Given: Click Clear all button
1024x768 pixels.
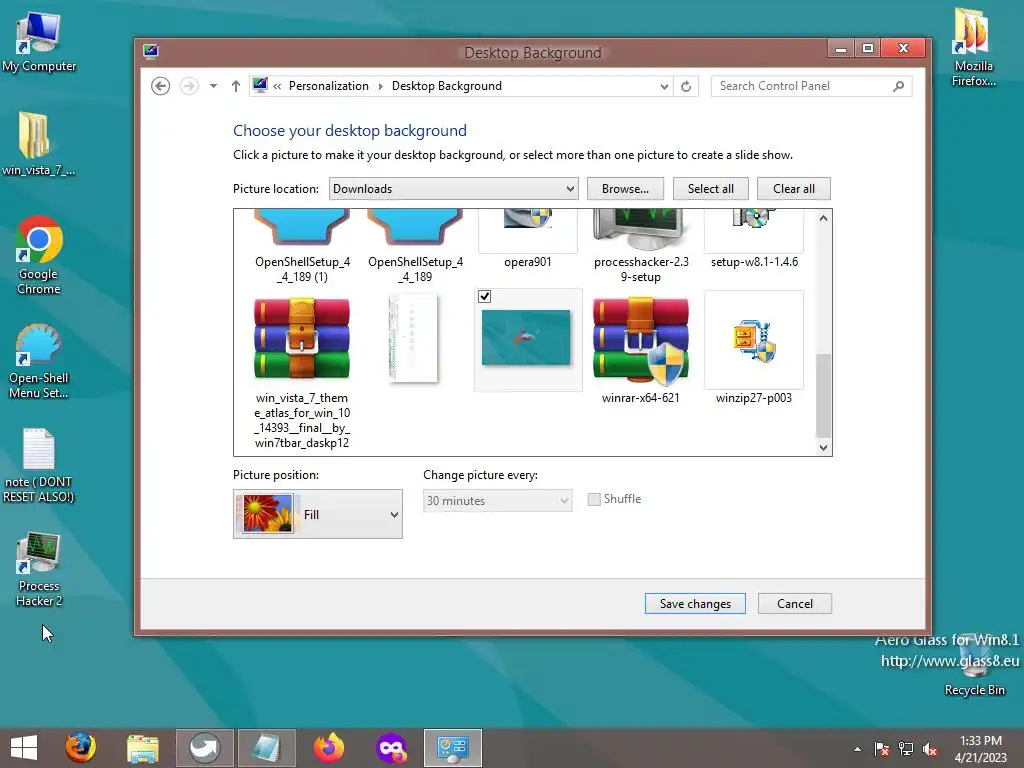Looking at the screenshot, I should coord(793,189).
